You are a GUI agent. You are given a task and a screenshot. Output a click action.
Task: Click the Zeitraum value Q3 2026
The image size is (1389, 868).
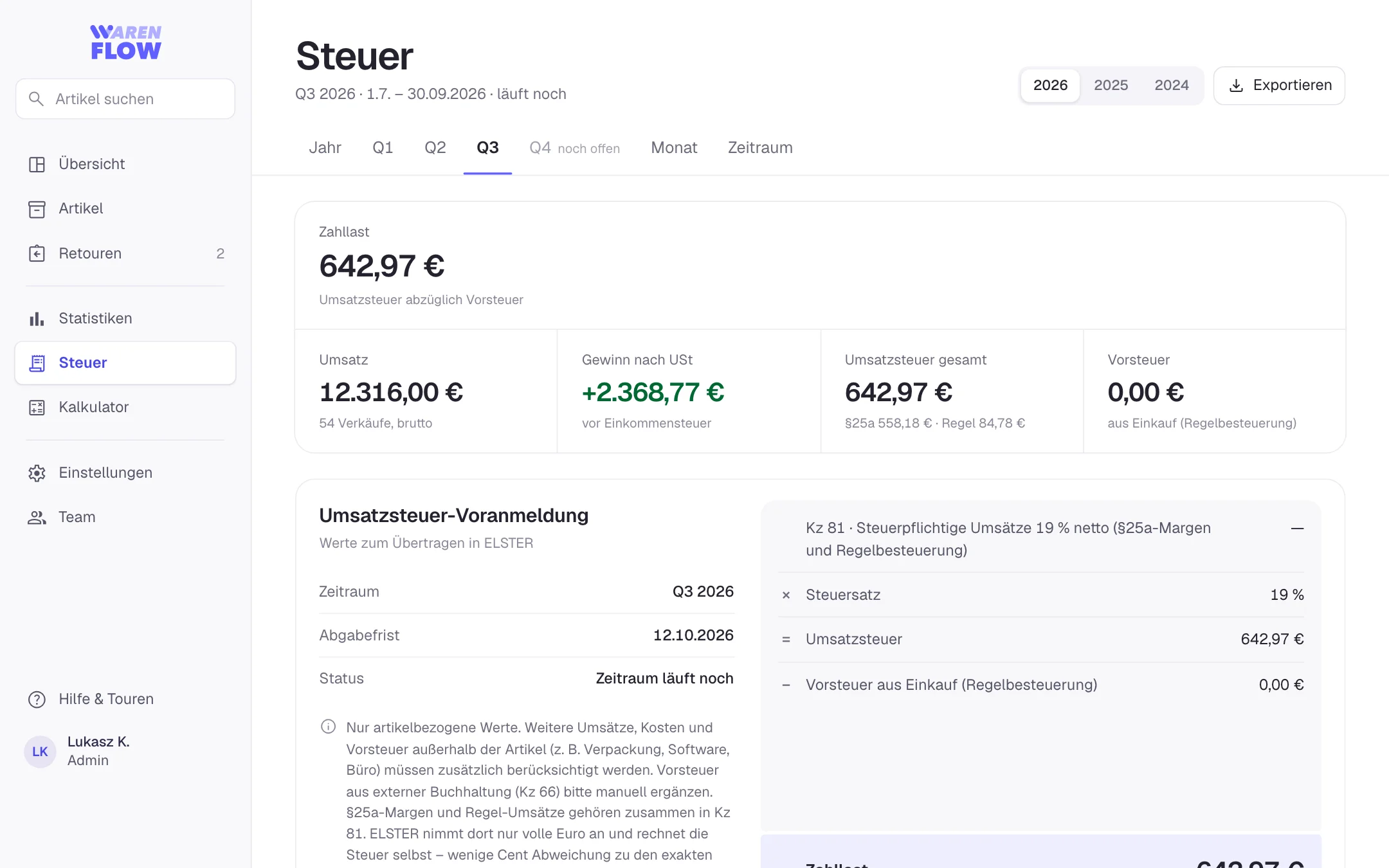[x=703, y=592]
